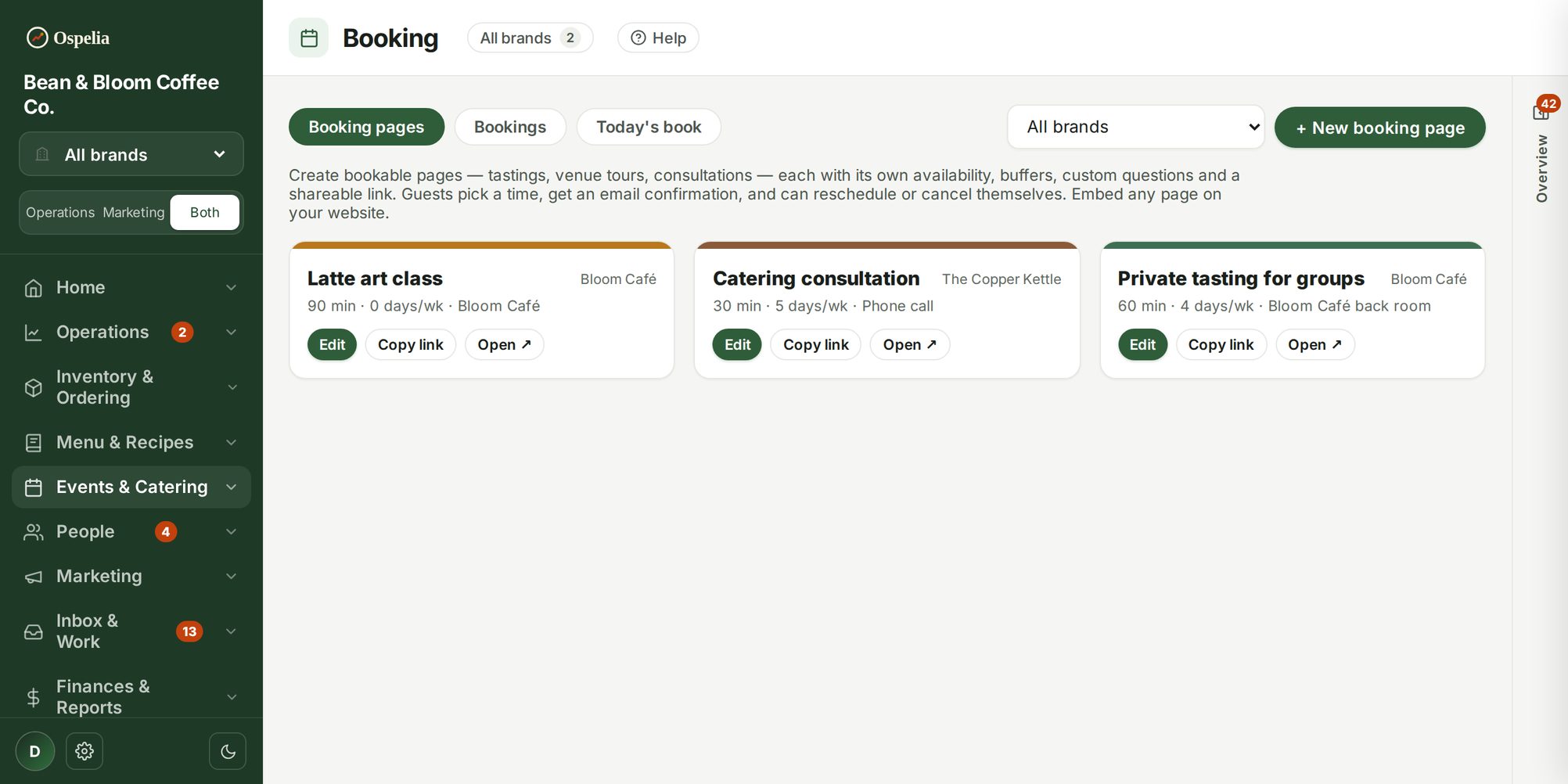Open settings gear icon in sidebar footer
Viewport: 1568px width, 784px height.
[x=85, y=751]
